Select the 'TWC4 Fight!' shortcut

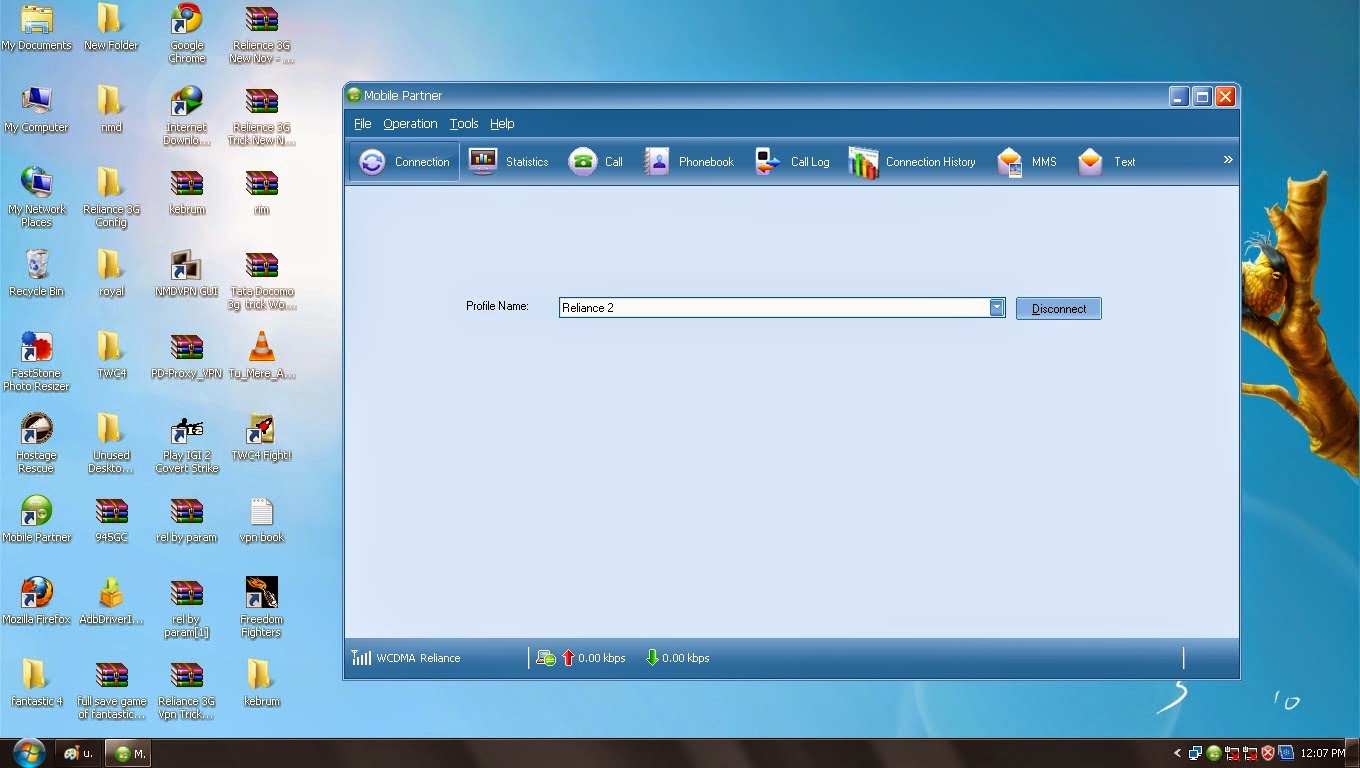click(261, 438)
